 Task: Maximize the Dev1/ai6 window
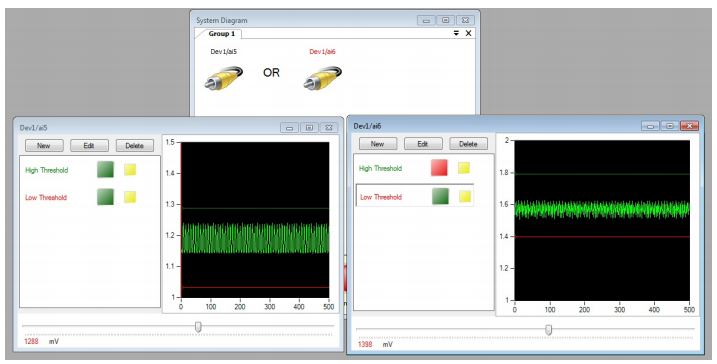coord(670,126)
